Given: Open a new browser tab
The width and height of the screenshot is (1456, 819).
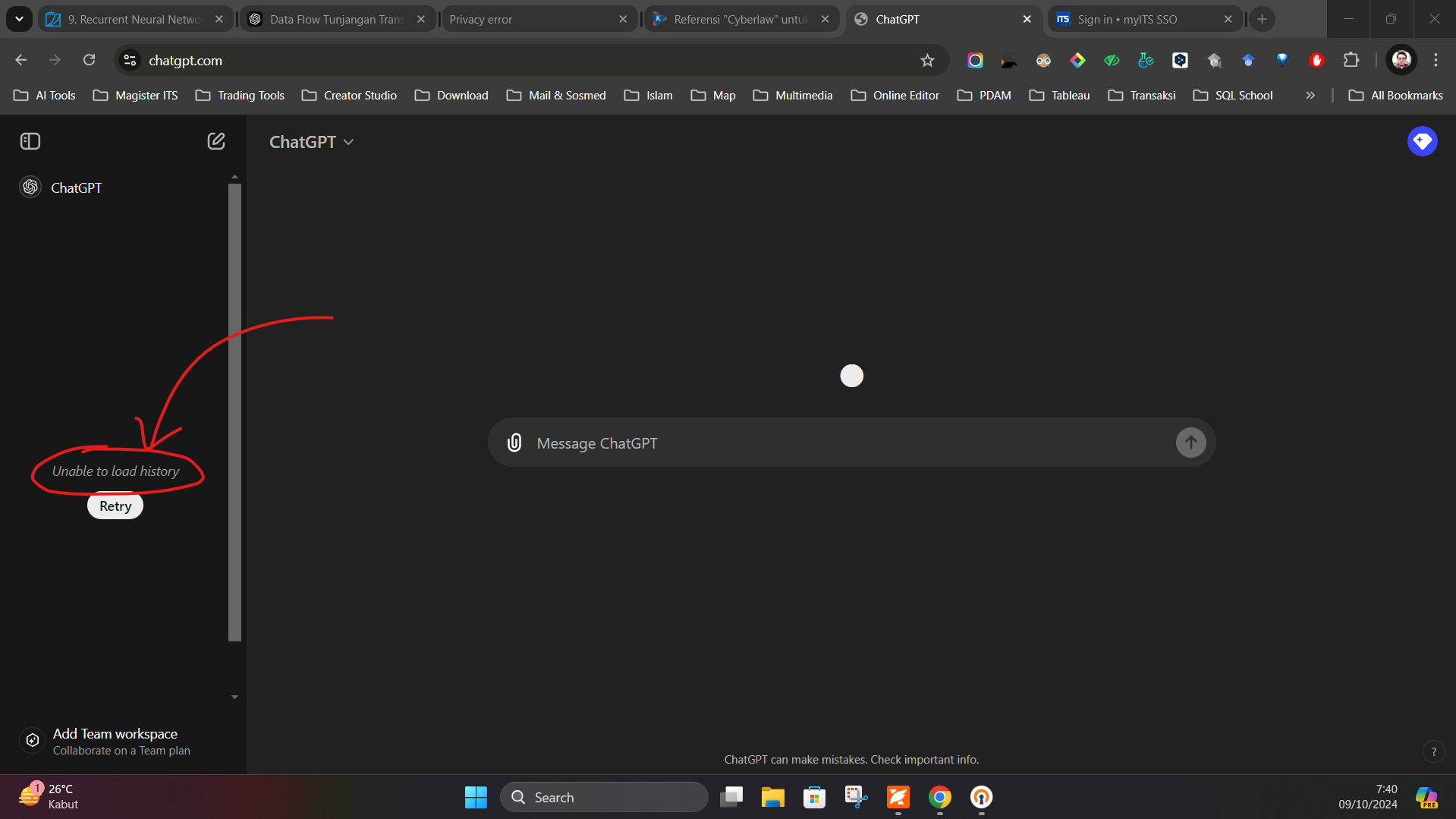Looking at the screenshot, I should pos(1262,19).
